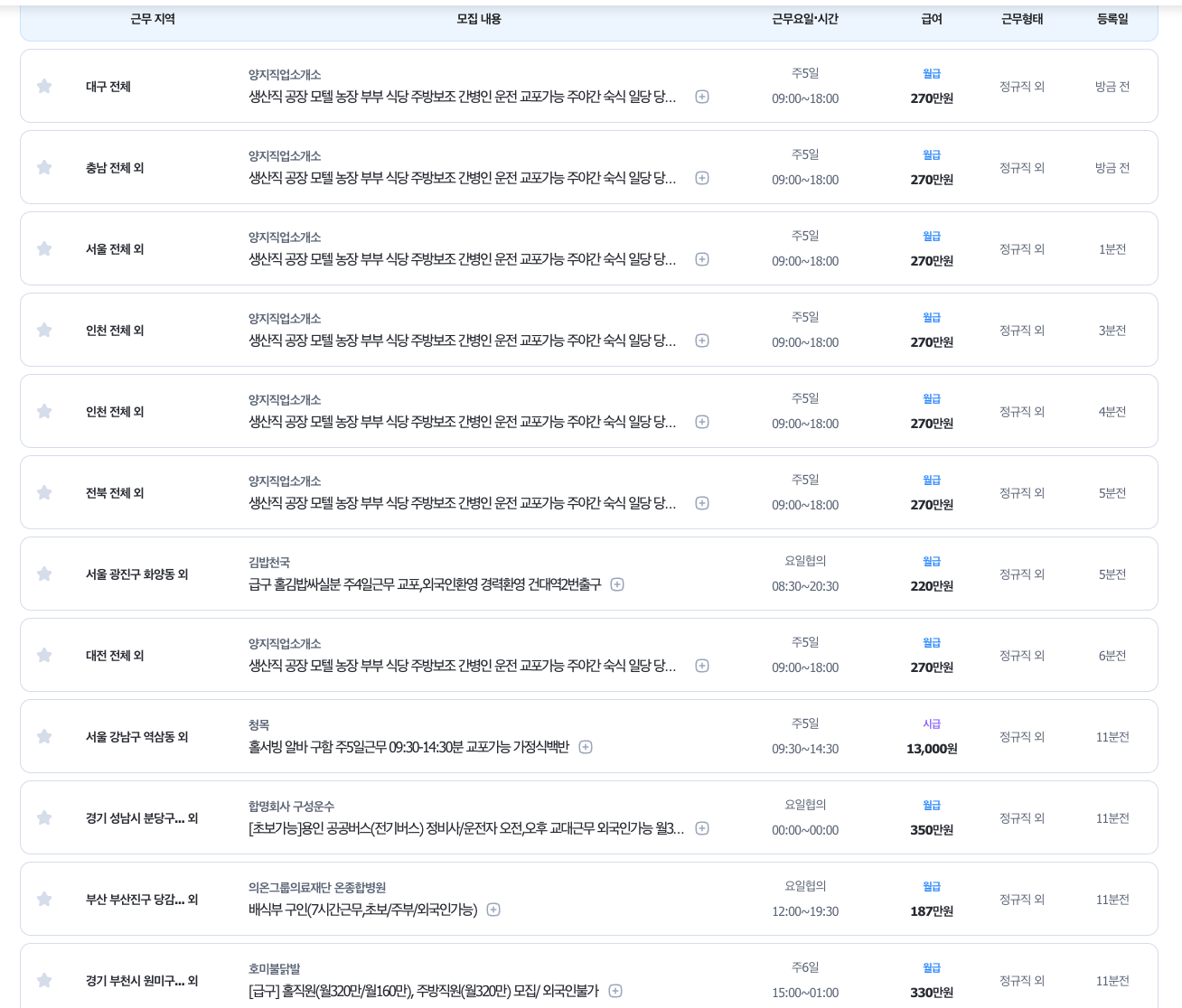Click the star icon on the 전북 전체 외 row
Screen dimensions: 1182x1008
coord(43,492)
